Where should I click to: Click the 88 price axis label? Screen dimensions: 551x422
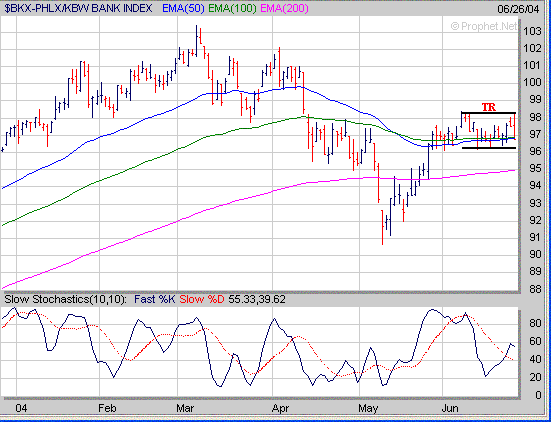pyautogui.click(x=534, y=289)
